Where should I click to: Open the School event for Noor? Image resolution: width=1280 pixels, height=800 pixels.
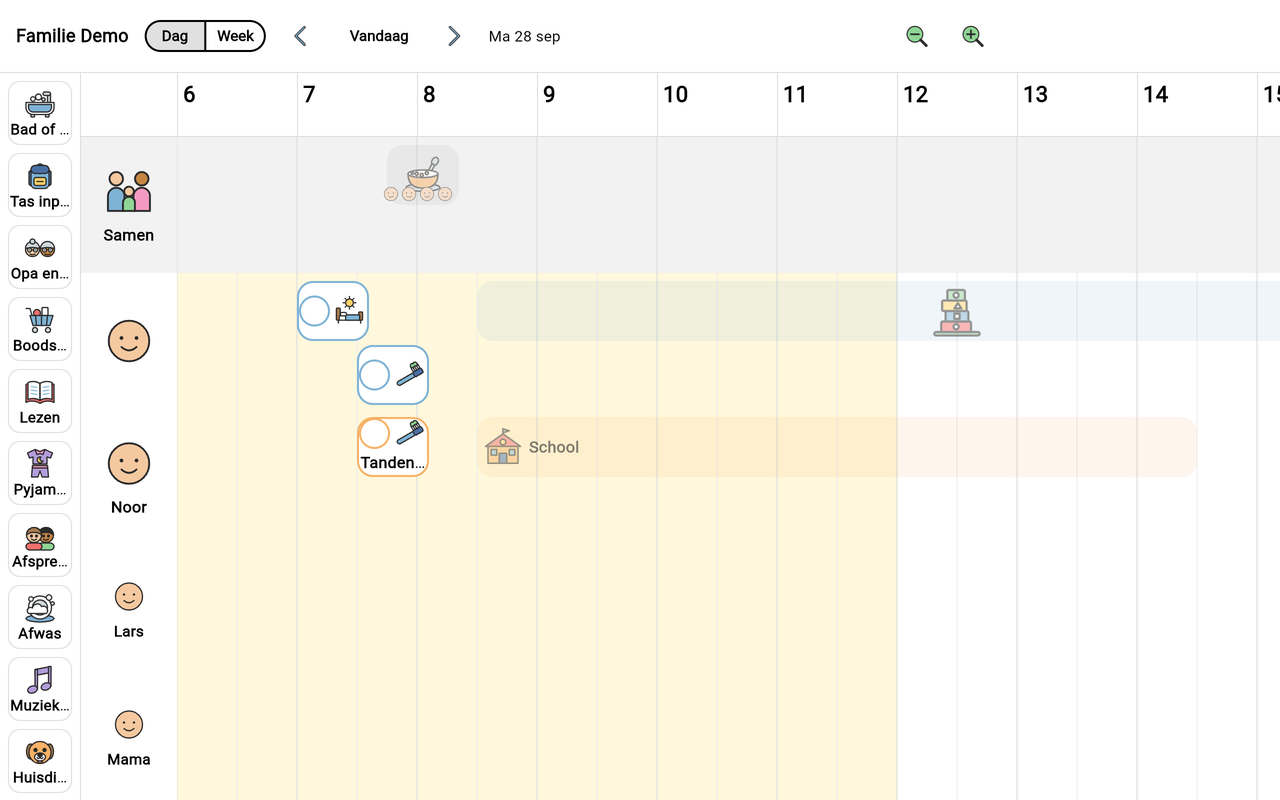(x=837, y=447)
